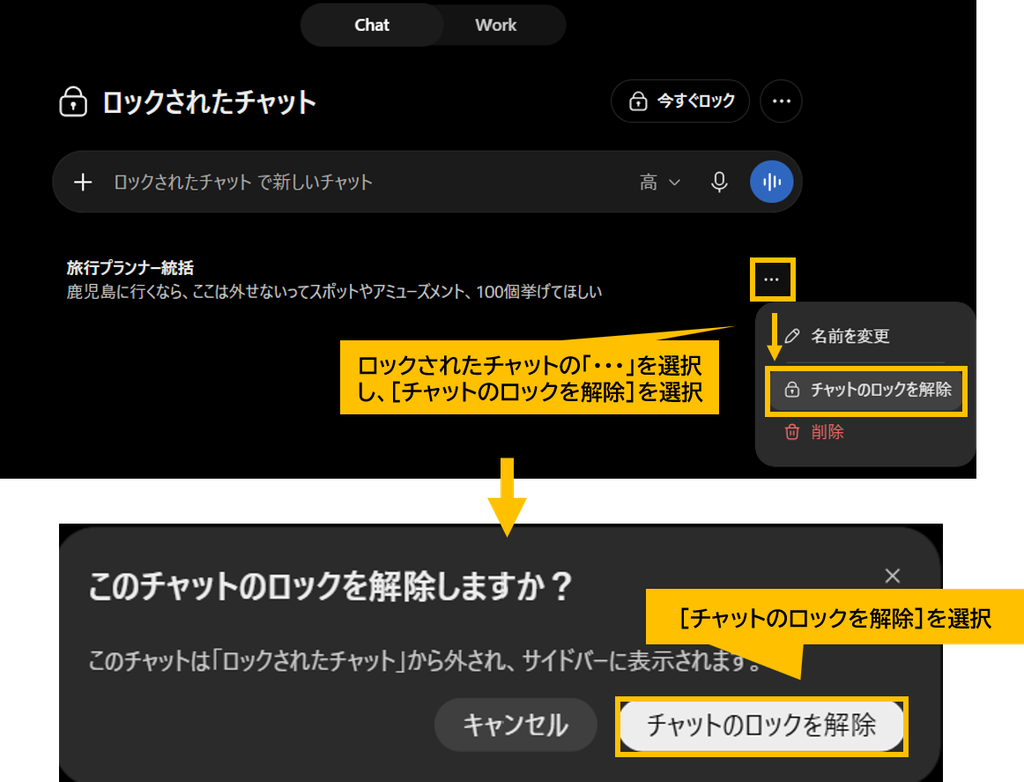The width and height of the screenshot is (1024, 782).
Task: Open the 高 level dropdown
Action: [x=660, y=182]
